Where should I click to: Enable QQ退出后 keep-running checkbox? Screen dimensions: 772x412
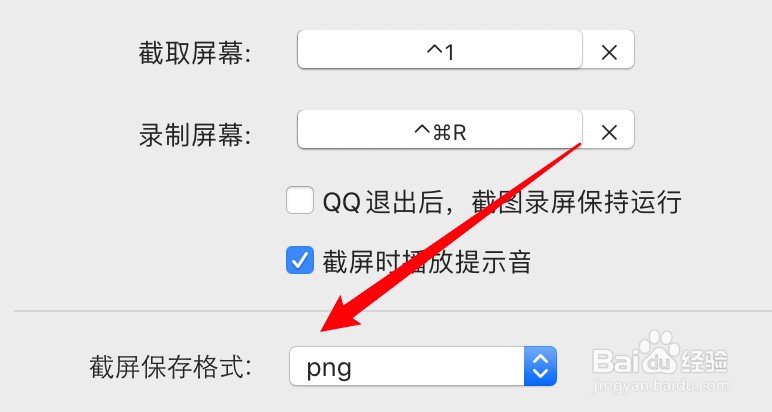click(x=300, y=200)
